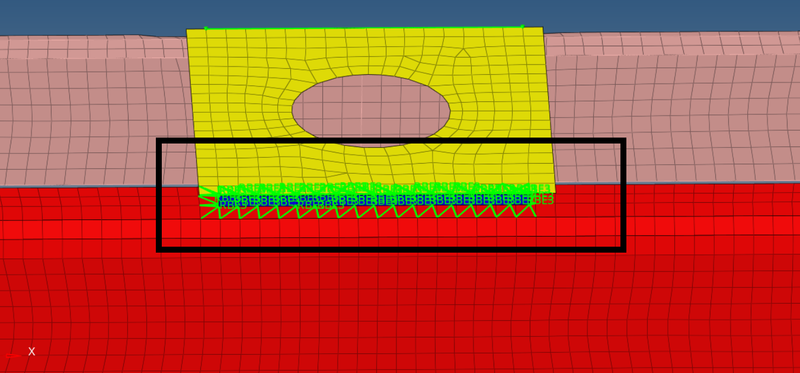Screen dimensions: 800x373
Task: Pick the bright red element row inside the black box
Action: tap(391, 229)
